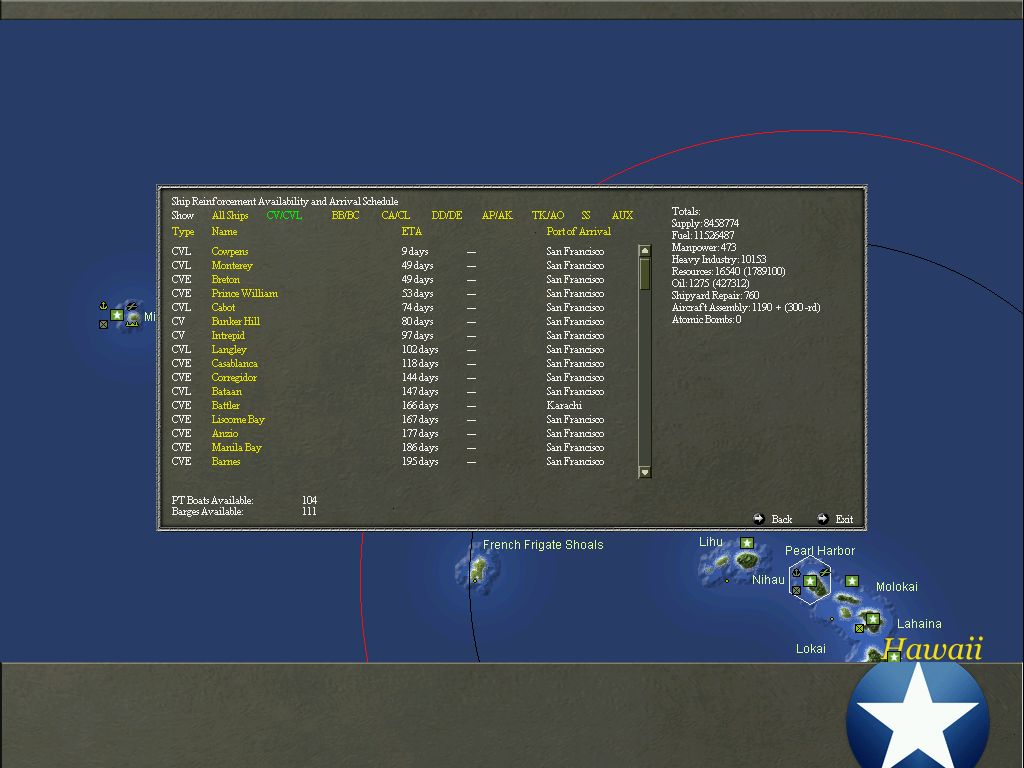This screenshot has width=1024, height=768.
Task: Open ship Liscome Bay details
Action: (238, 420)
